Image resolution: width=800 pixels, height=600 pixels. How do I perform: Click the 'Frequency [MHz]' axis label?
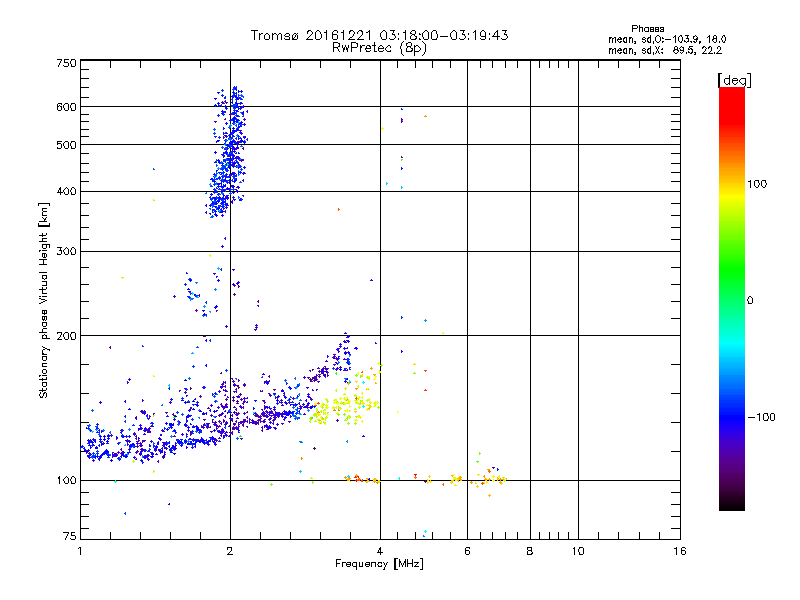coord(379,564)
